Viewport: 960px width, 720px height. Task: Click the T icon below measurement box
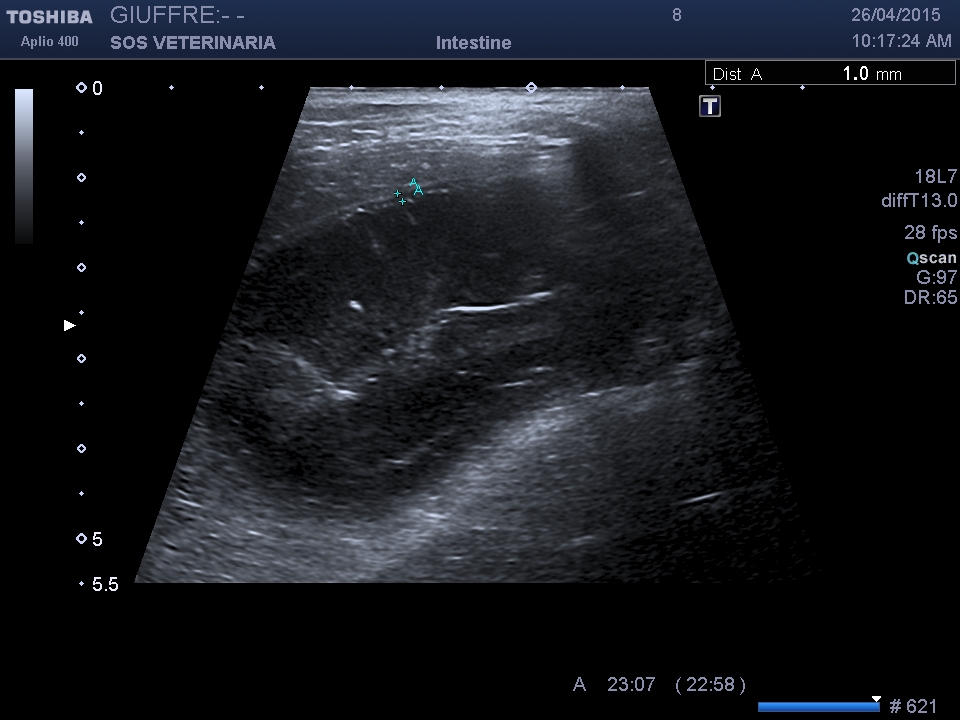click(710, 106)
